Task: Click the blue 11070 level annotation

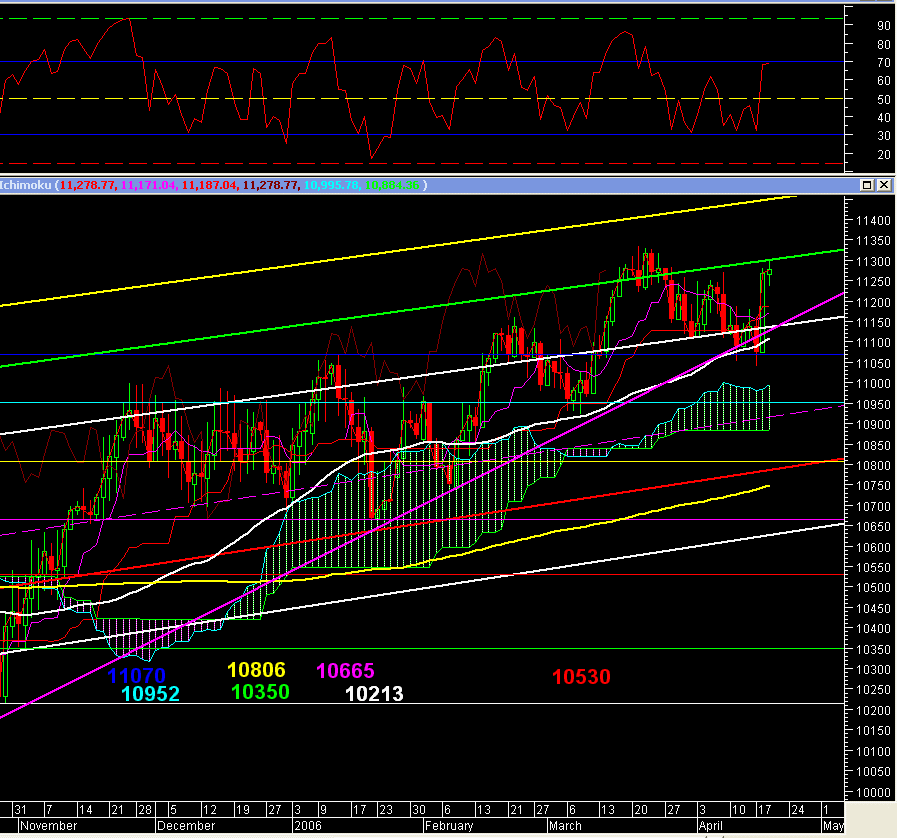Action: tap(136, 676)
